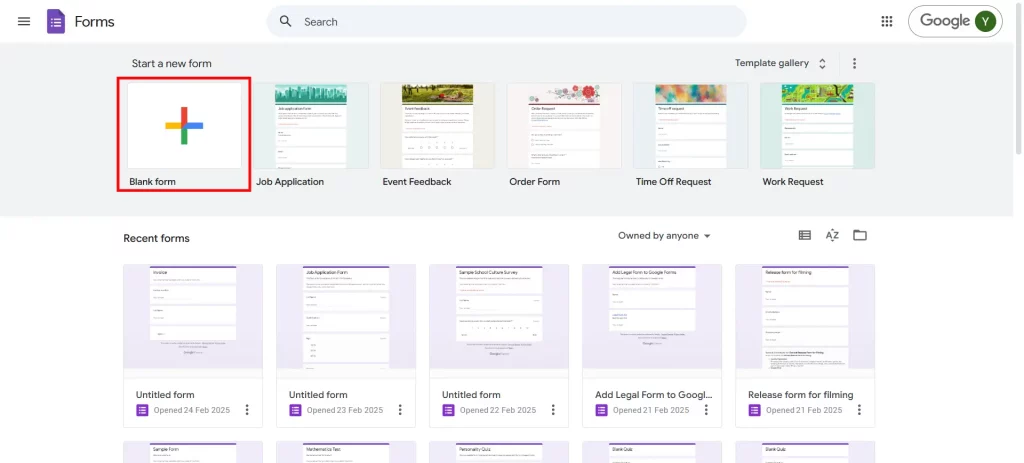Select the Time Off Request template
This screenshot has width=1024, height=463.
[x=691, y=125]
